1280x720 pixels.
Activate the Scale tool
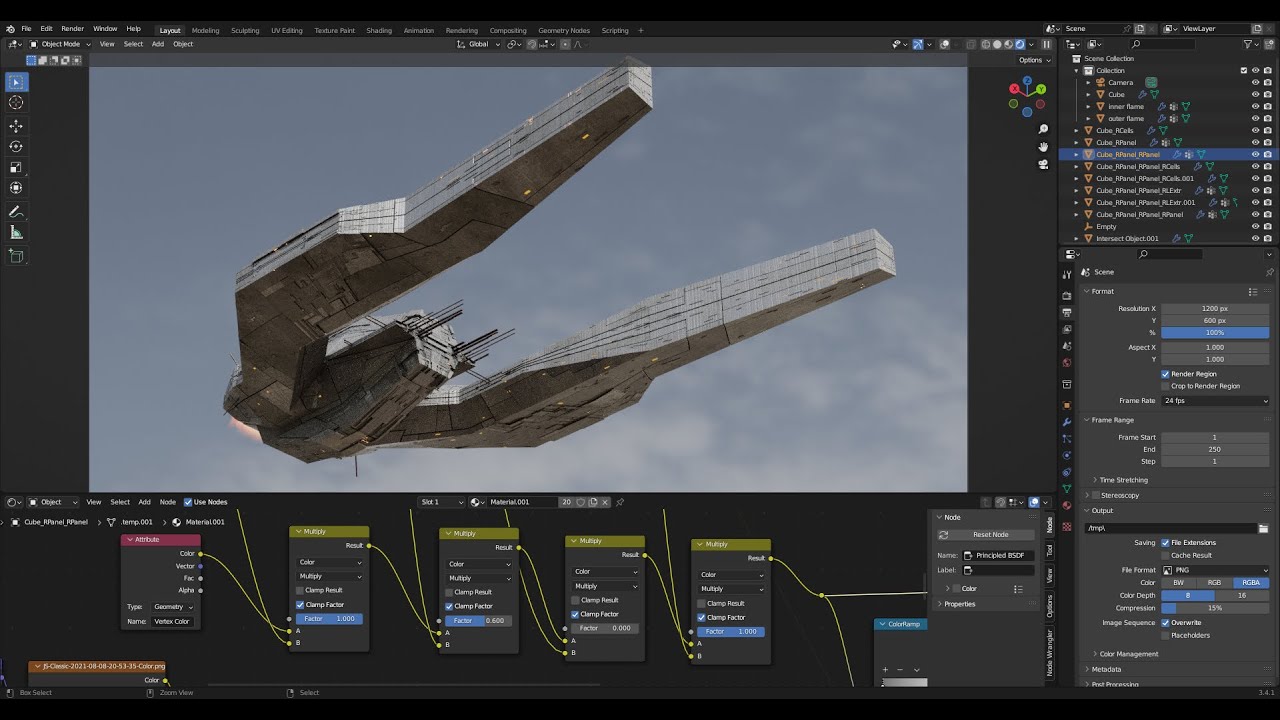16,168
